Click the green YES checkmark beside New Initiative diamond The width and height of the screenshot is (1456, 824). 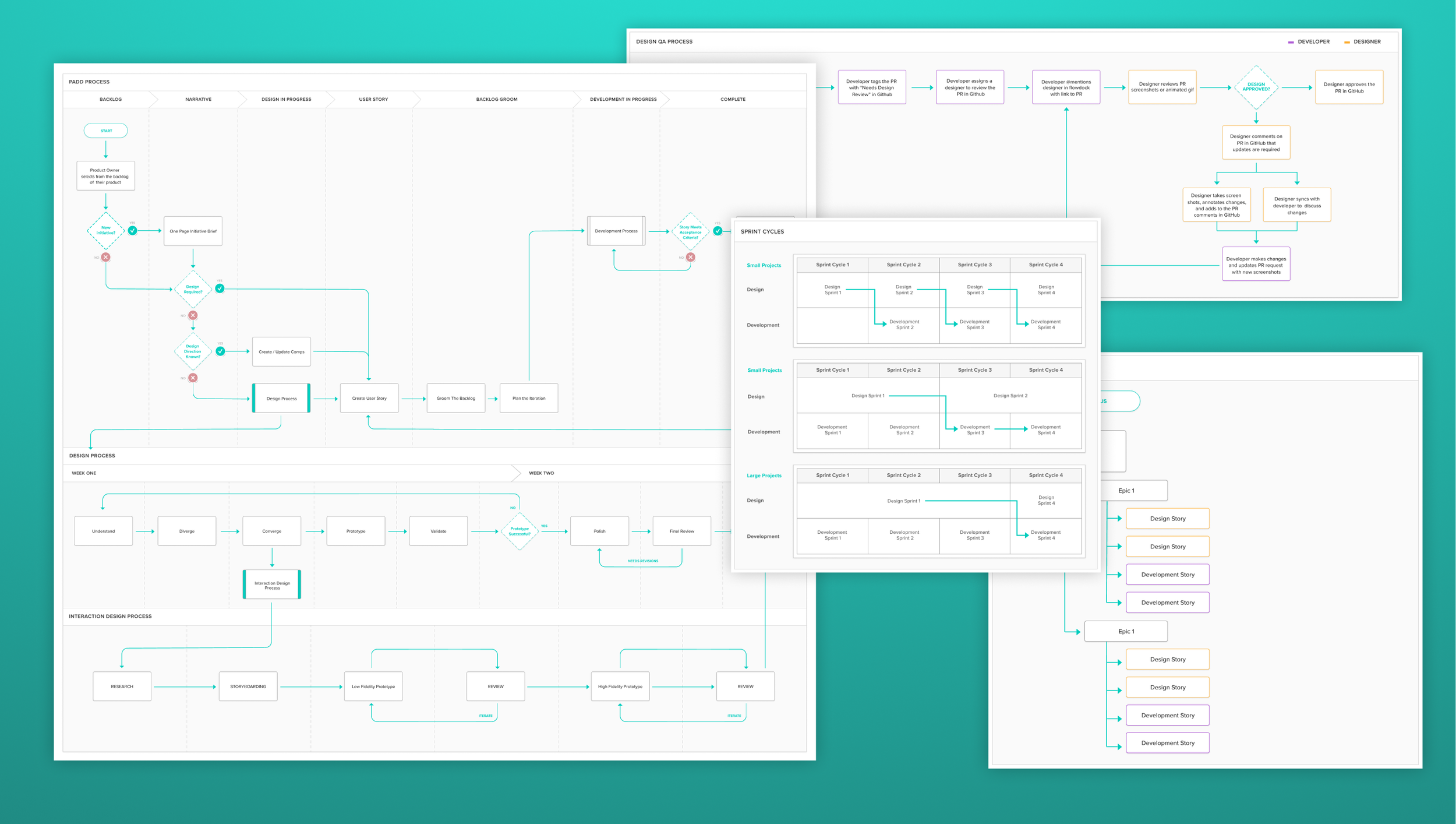133,230
